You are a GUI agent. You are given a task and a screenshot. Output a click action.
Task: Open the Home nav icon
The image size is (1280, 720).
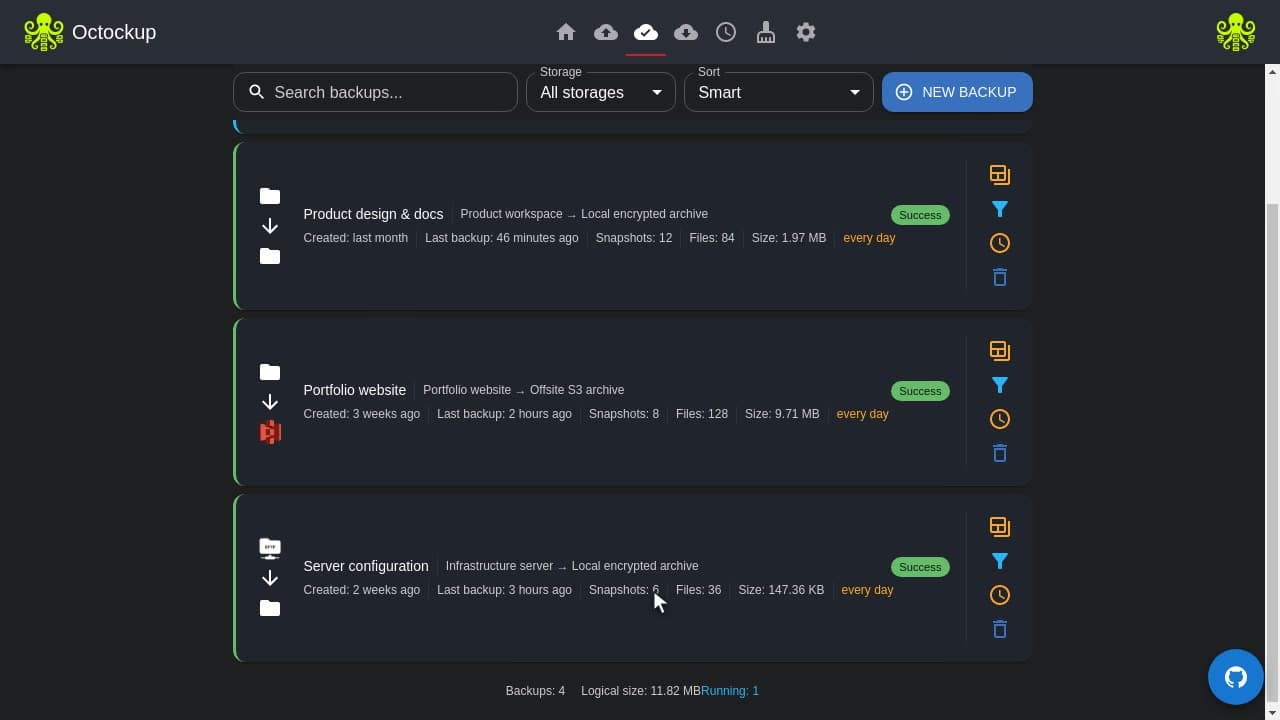pyautogui.click(x=566, y=32)
